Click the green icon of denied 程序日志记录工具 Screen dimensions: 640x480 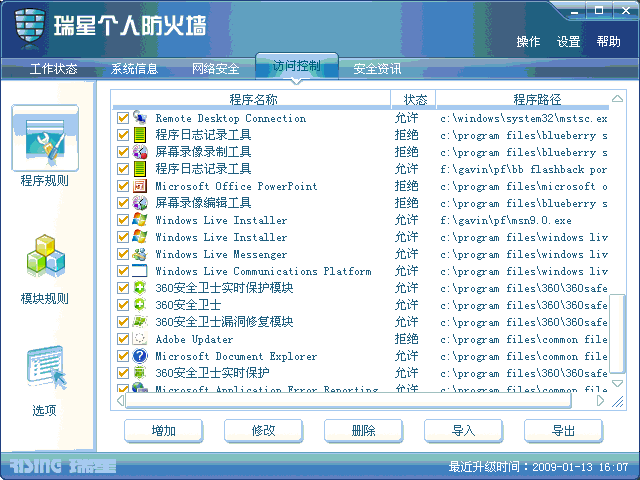click(140, 135)
